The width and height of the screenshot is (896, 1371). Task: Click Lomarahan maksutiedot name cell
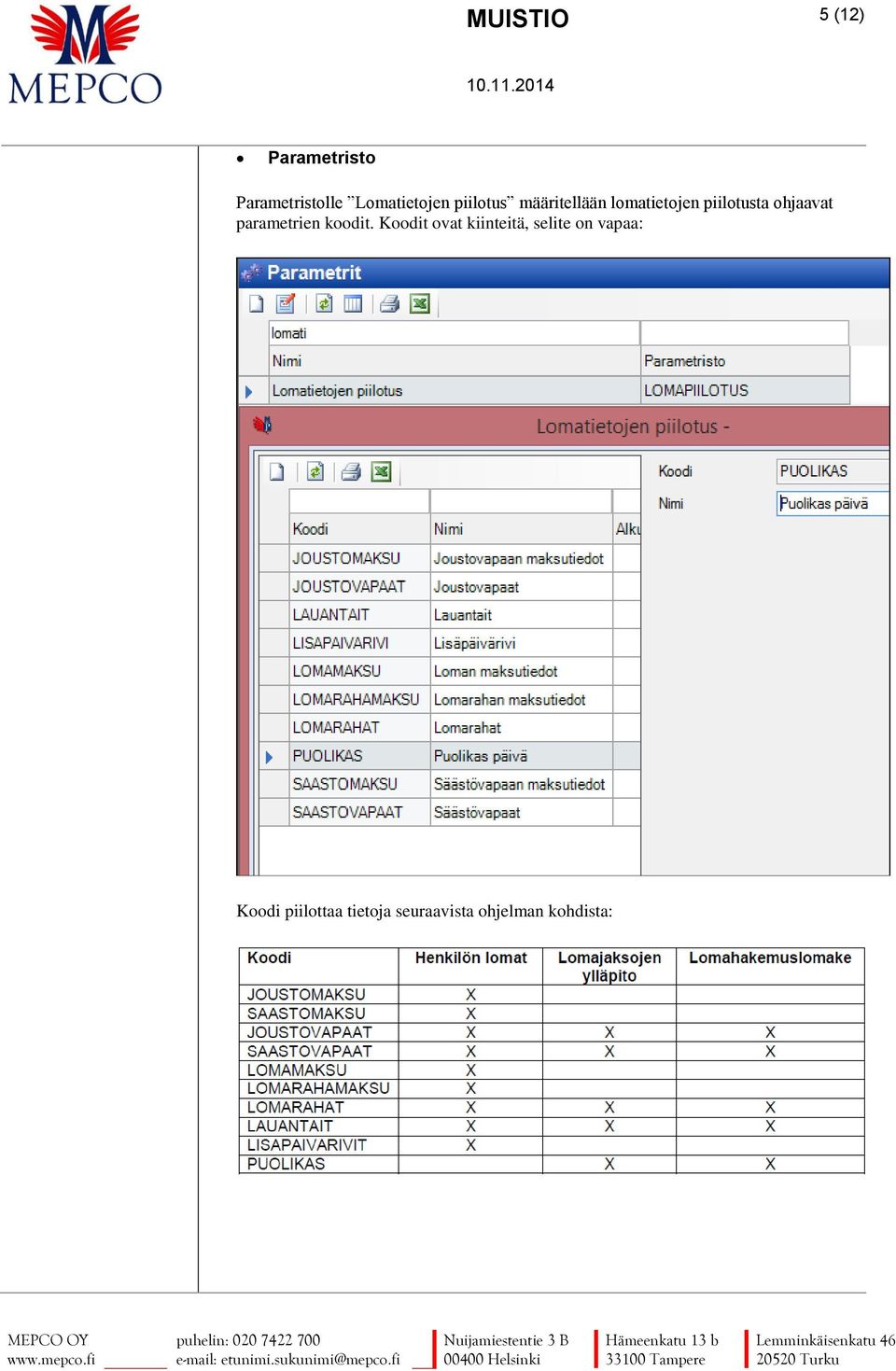[521, 699]
